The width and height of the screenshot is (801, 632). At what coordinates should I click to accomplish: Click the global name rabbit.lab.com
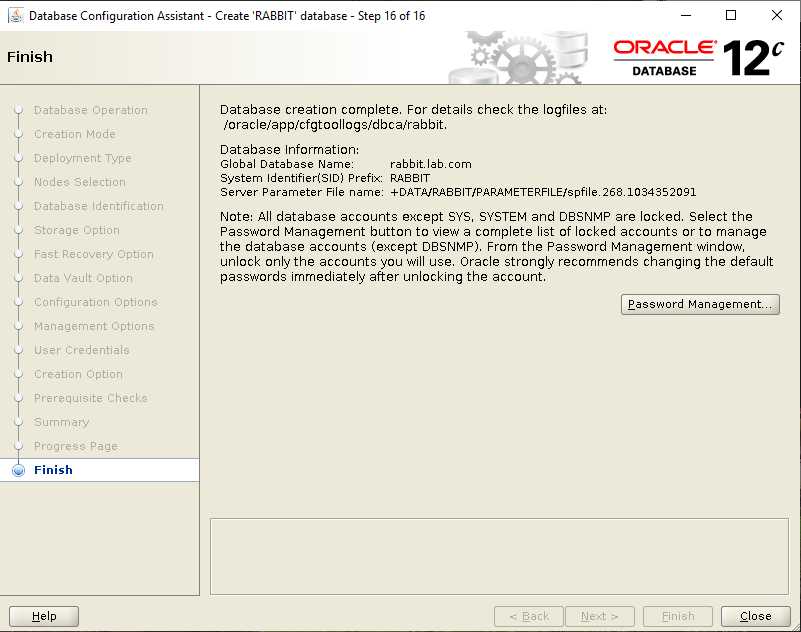tap(431, 164)
